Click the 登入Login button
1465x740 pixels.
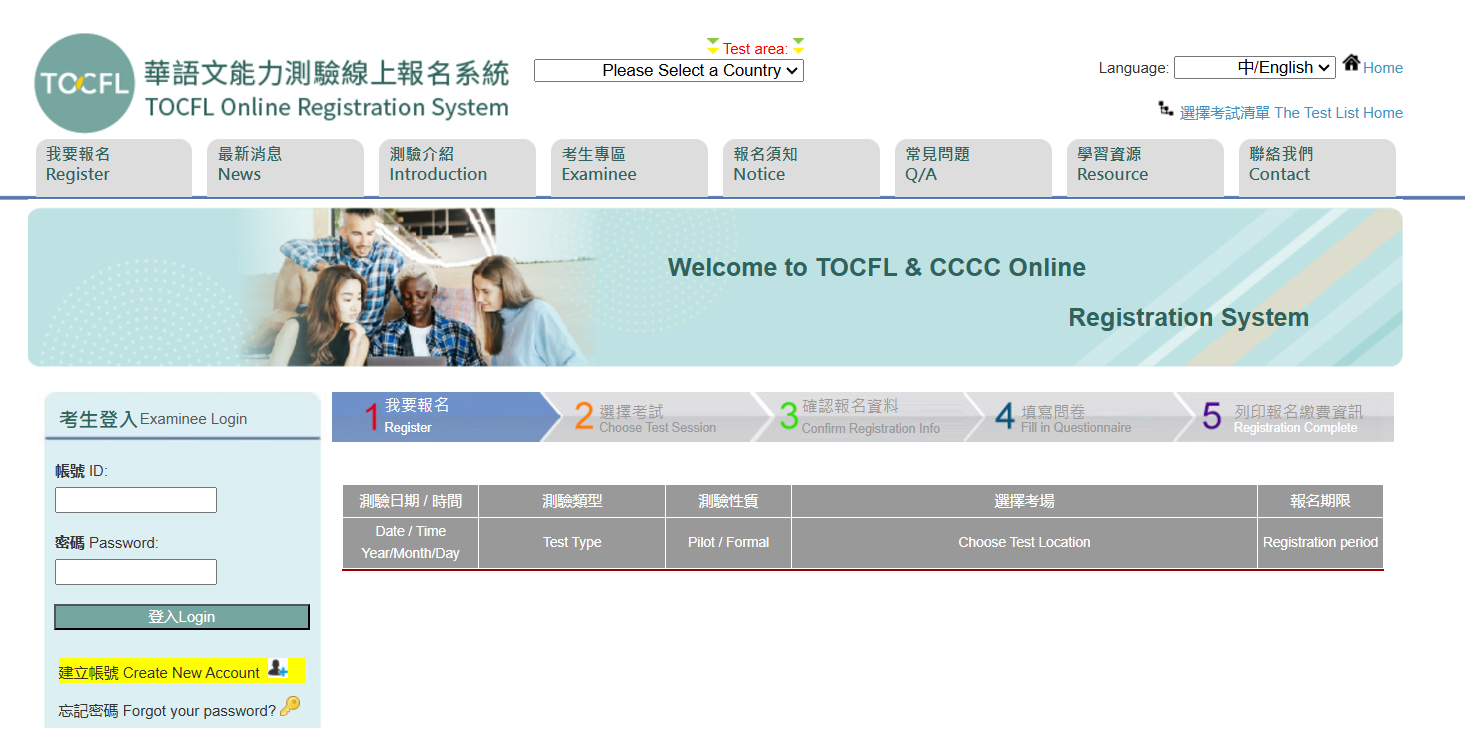(x=182, y=617)
